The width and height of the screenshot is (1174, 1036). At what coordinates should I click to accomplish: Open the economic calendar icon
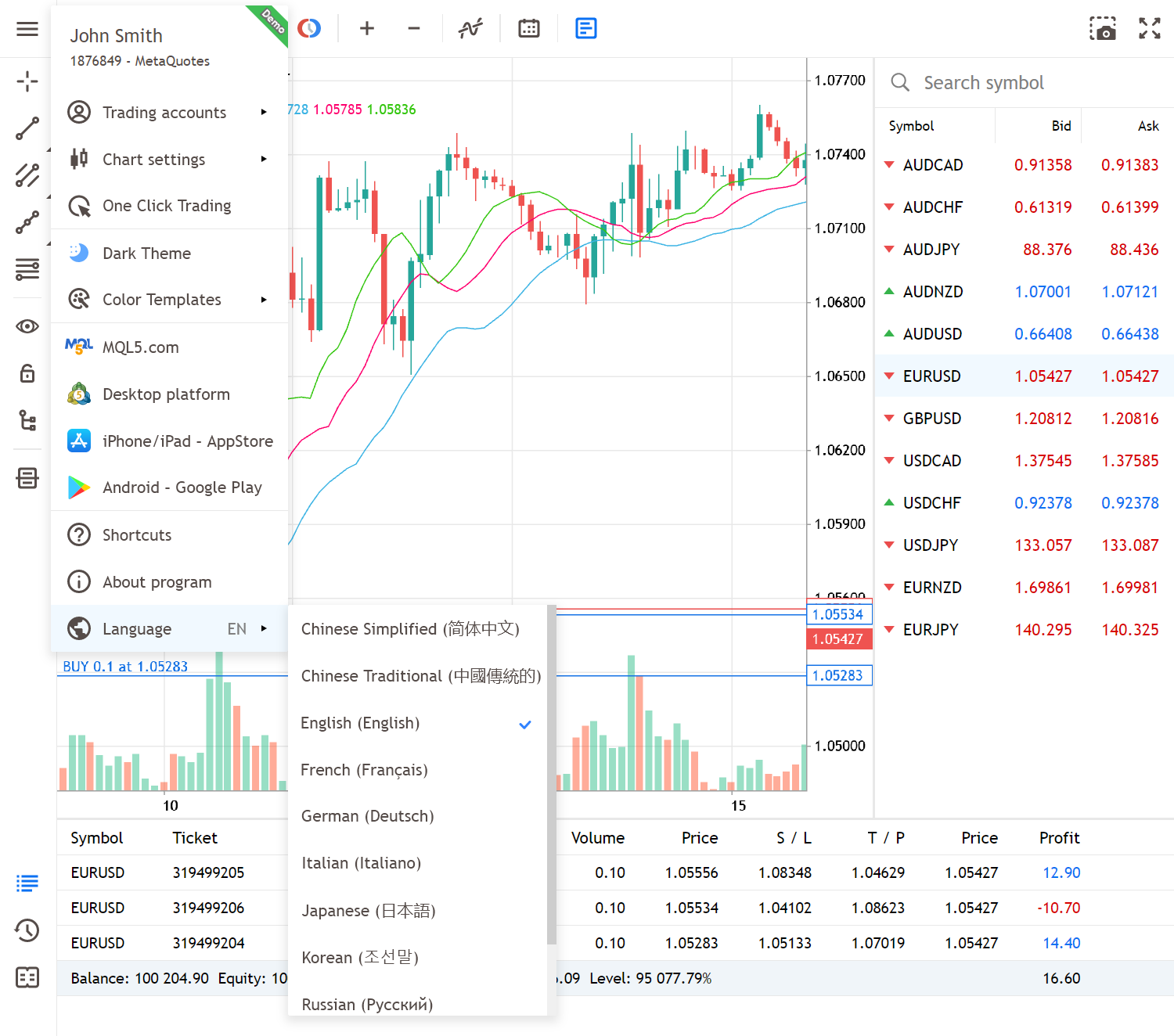529,29
